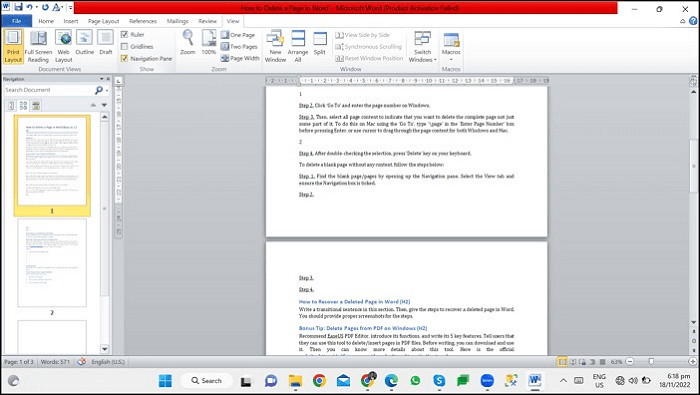Click View Side by Side
Viewport: 700px width, 395px height.
[362, 35]
